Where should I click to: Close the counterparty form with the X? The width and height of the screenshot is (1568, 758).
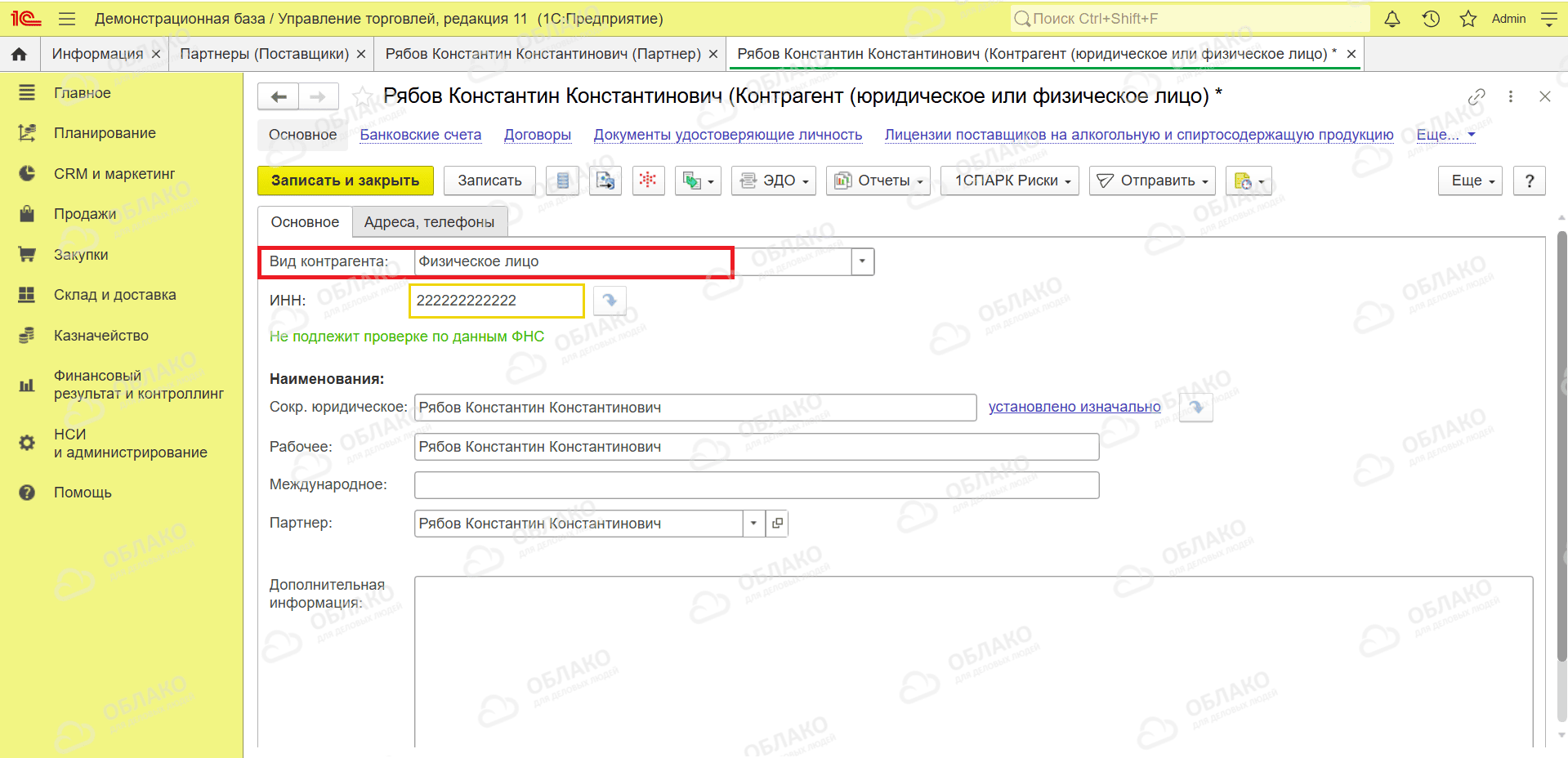(1544, 96)
